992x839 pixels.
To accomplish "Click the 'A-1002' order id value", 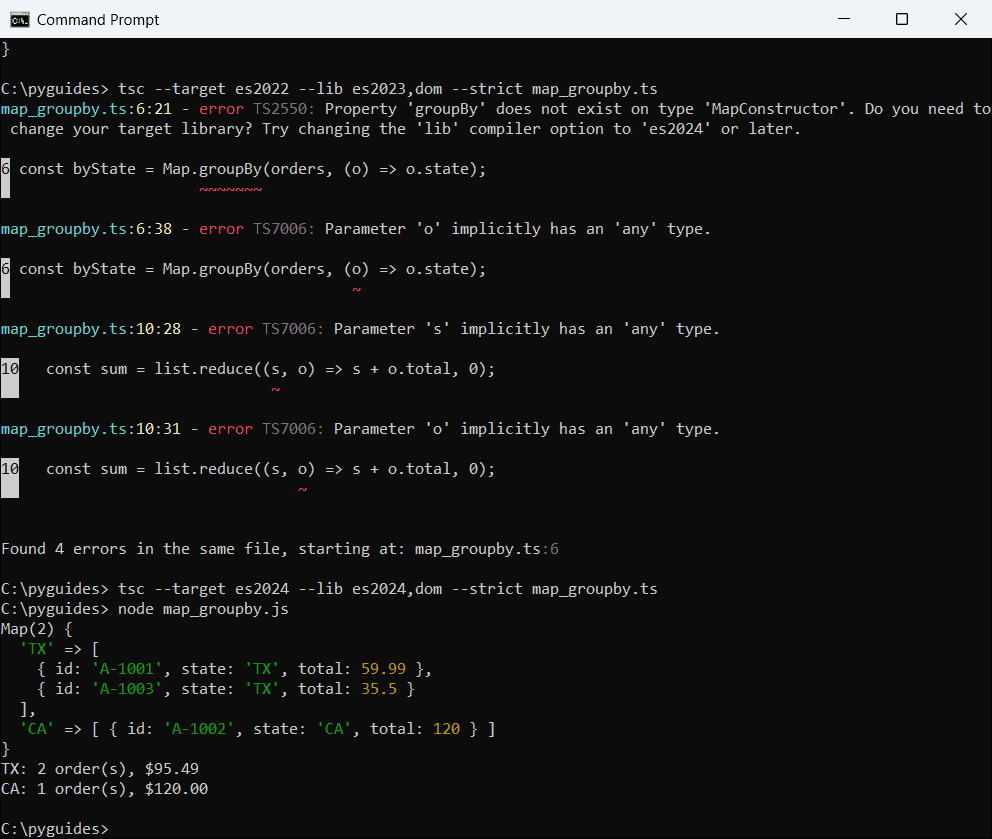I will 199,729.
